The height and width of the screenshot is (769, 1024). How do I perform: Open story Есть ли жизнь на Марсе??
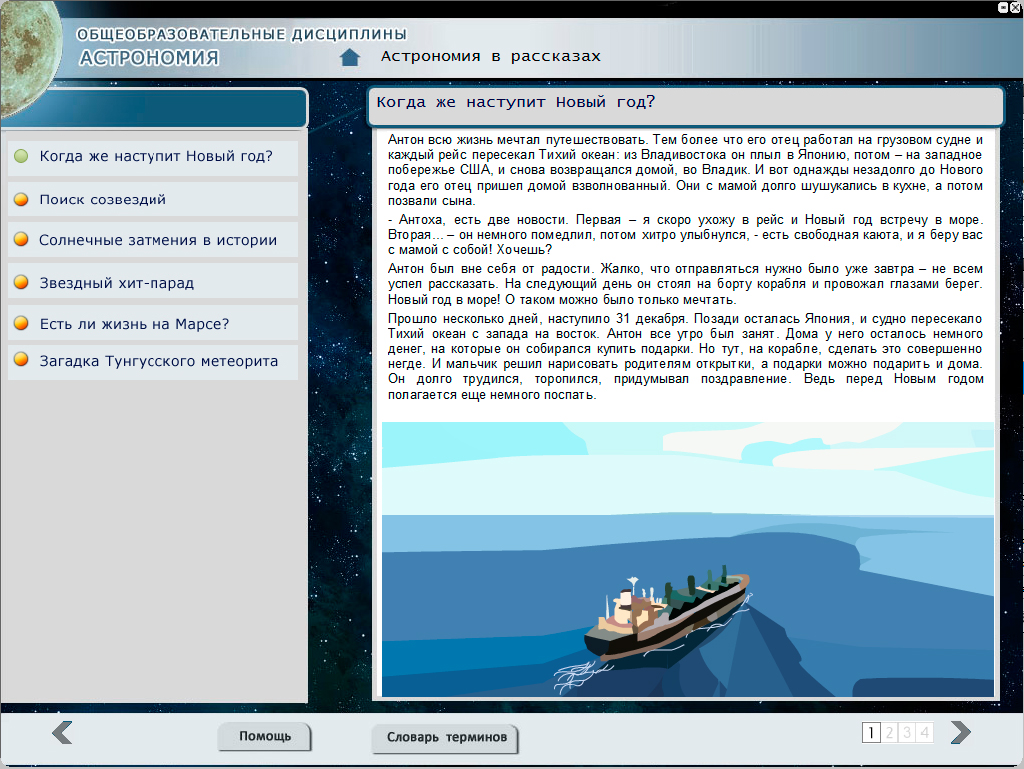(153, 323)
